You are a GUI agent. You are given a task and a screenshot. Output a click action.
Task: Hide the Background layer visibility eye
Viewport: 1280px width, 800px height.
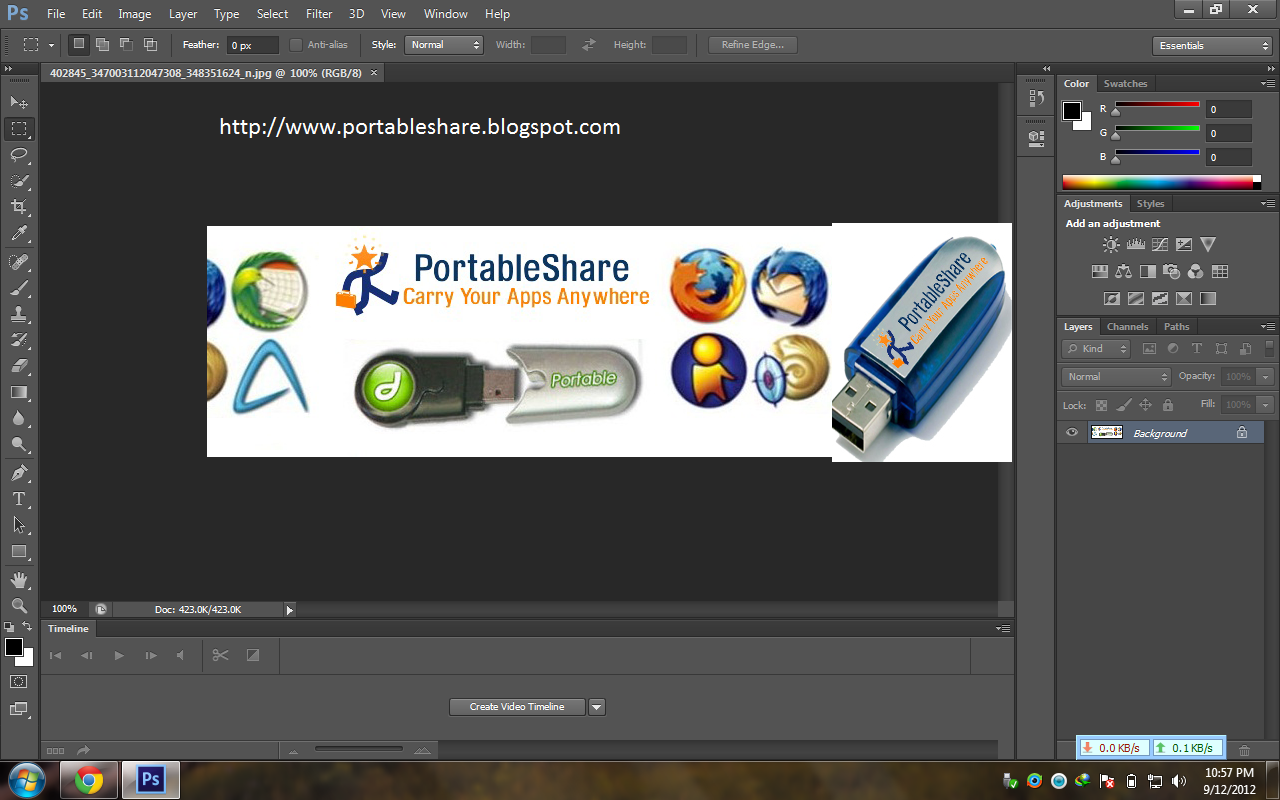tap(1072, 433)
